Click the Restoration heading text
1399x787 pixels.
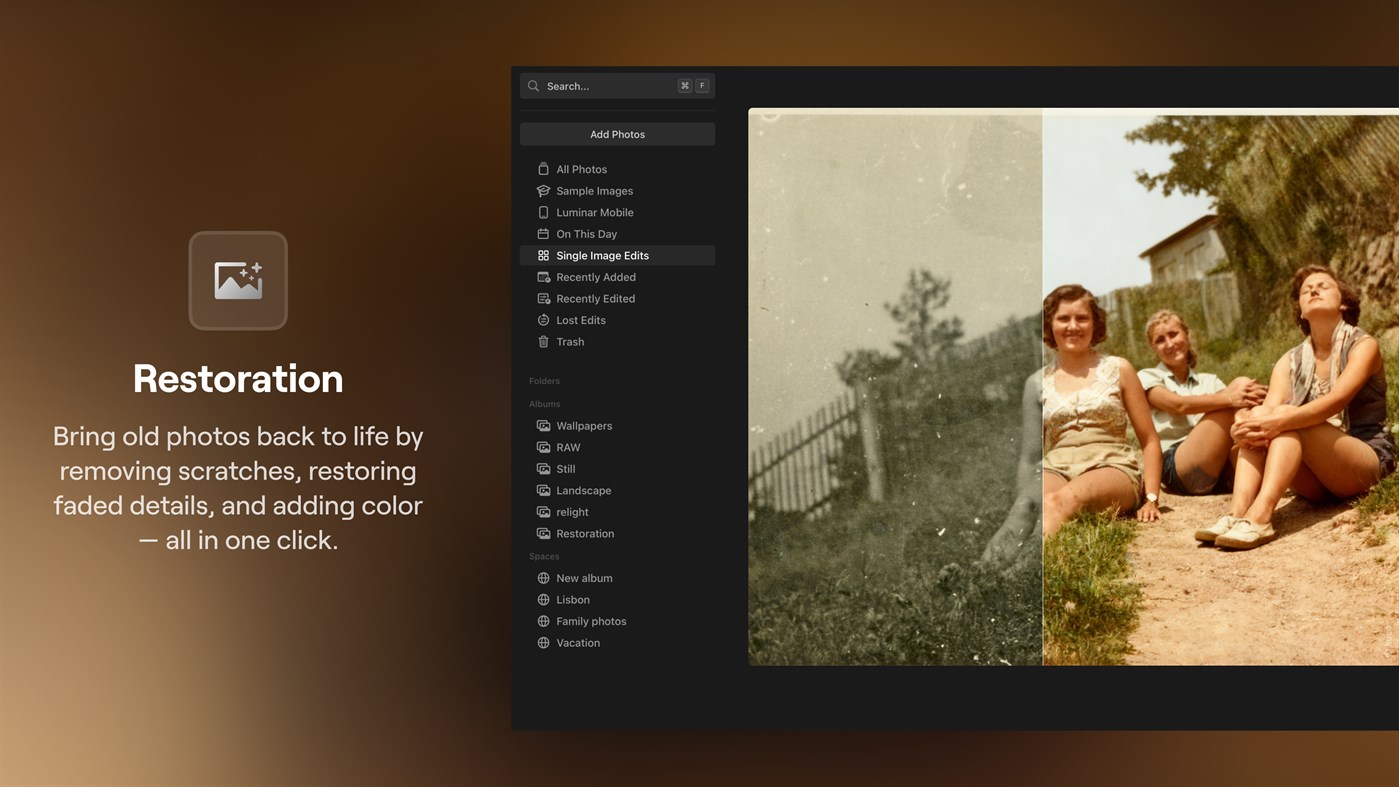[238, 379]
